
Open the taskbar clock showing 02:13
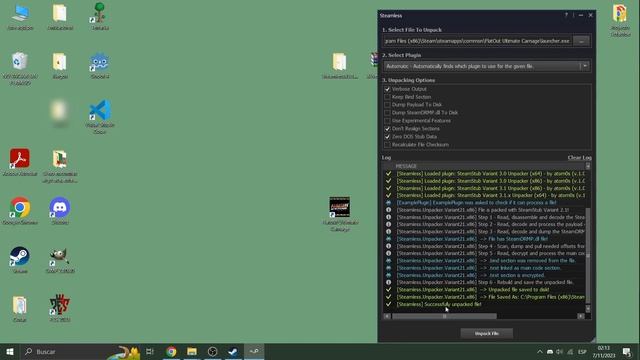[x=604, y=351]
